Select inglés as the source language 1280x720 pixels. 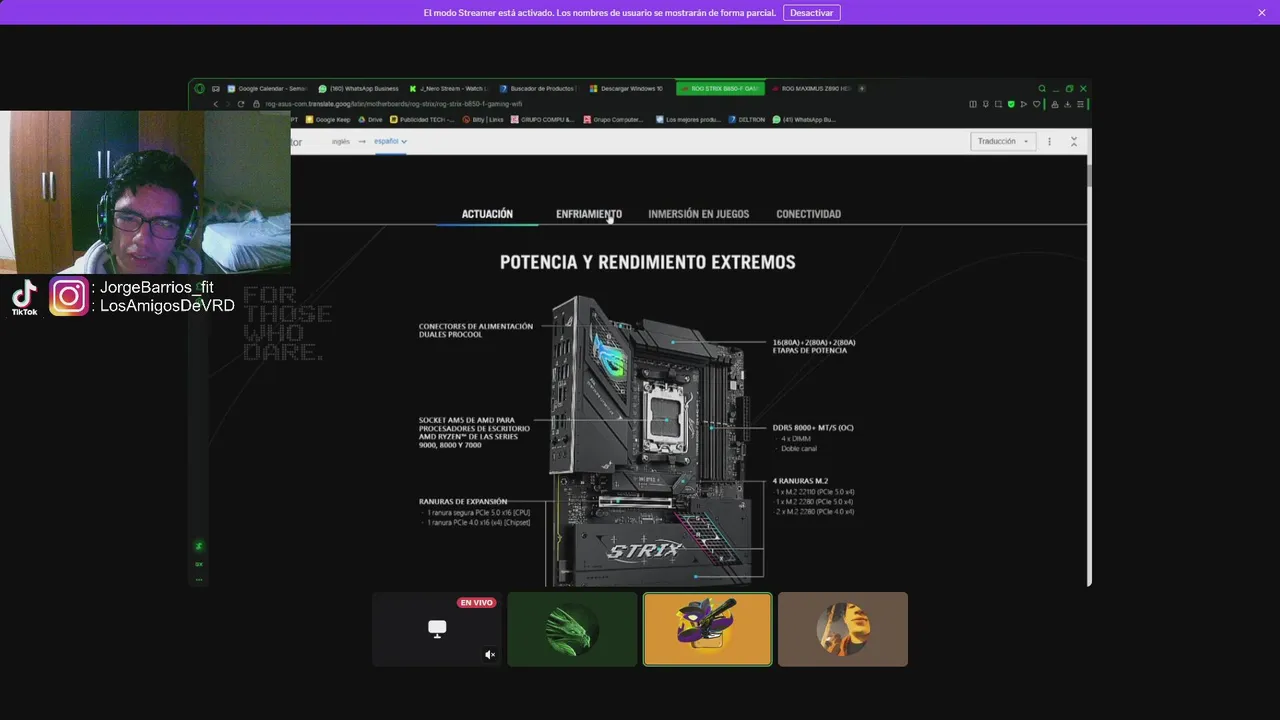tap(341, 141)
